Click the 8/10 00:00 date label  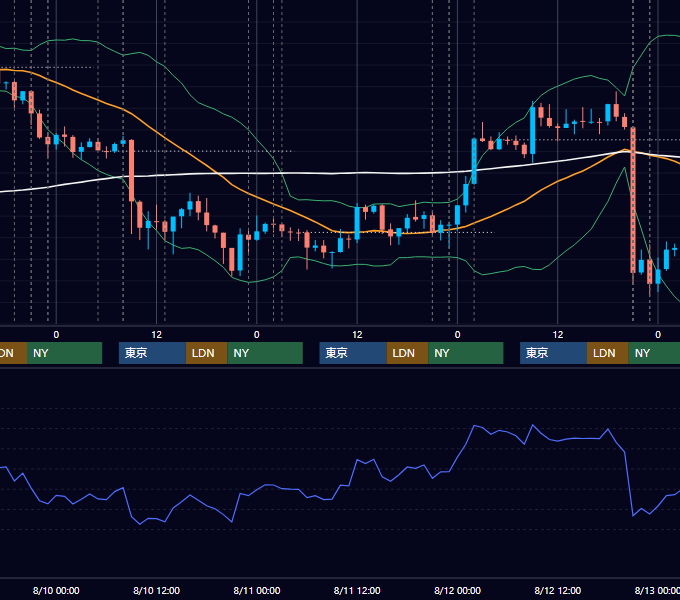coord(56,590)
